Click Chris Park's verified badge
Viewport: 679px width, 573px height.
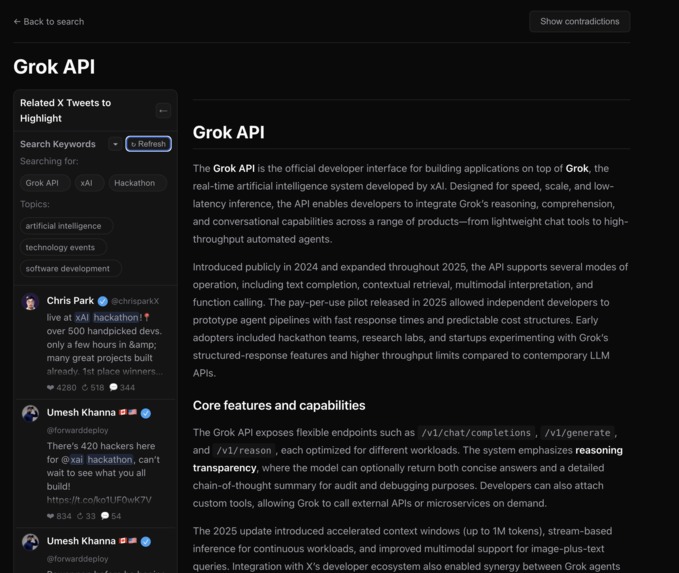(x=103, y=301)
